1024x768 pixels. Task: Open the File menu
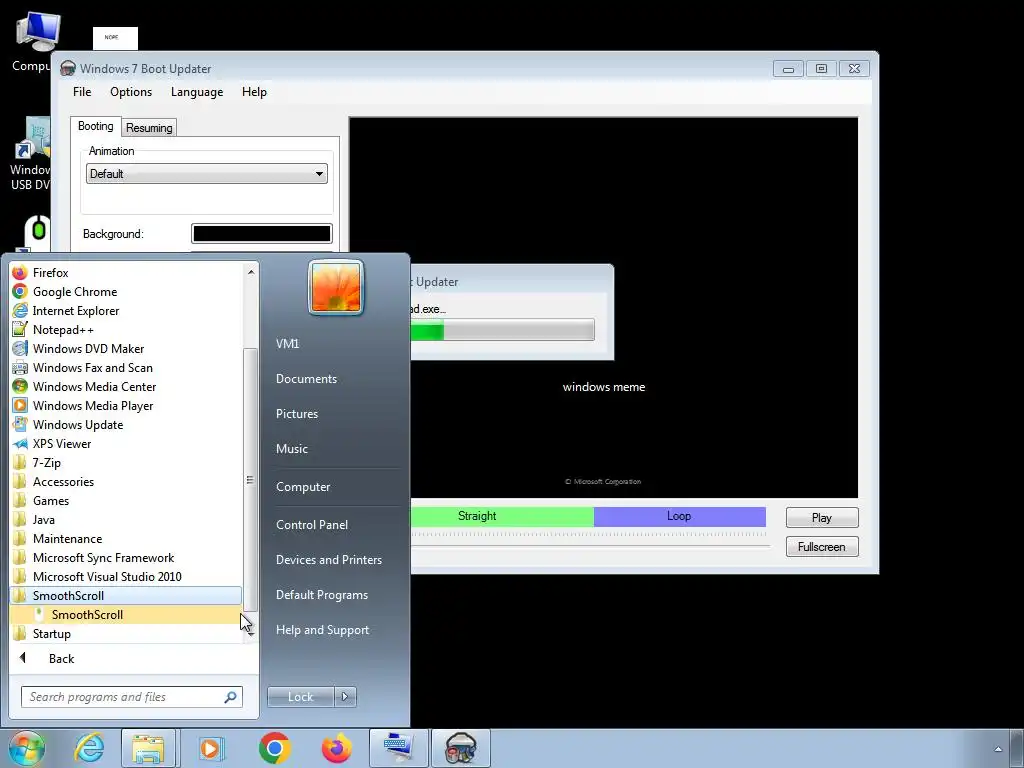click(82, 92)
